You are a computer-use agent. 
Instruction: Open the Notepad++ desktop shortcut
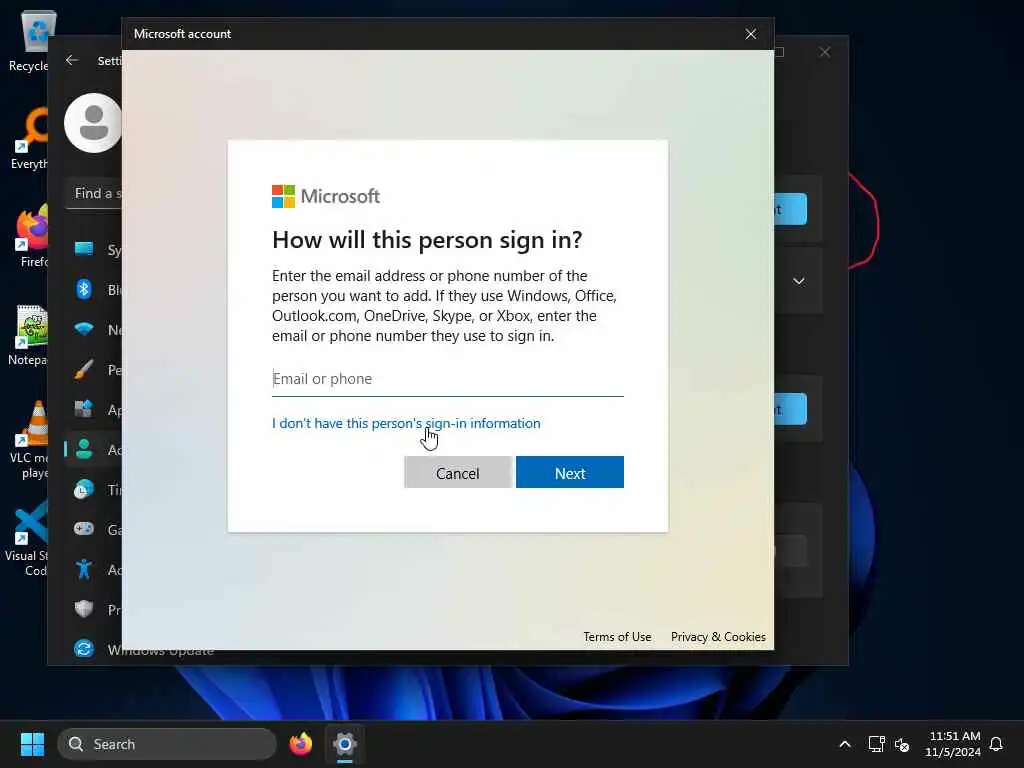point(29,334)
